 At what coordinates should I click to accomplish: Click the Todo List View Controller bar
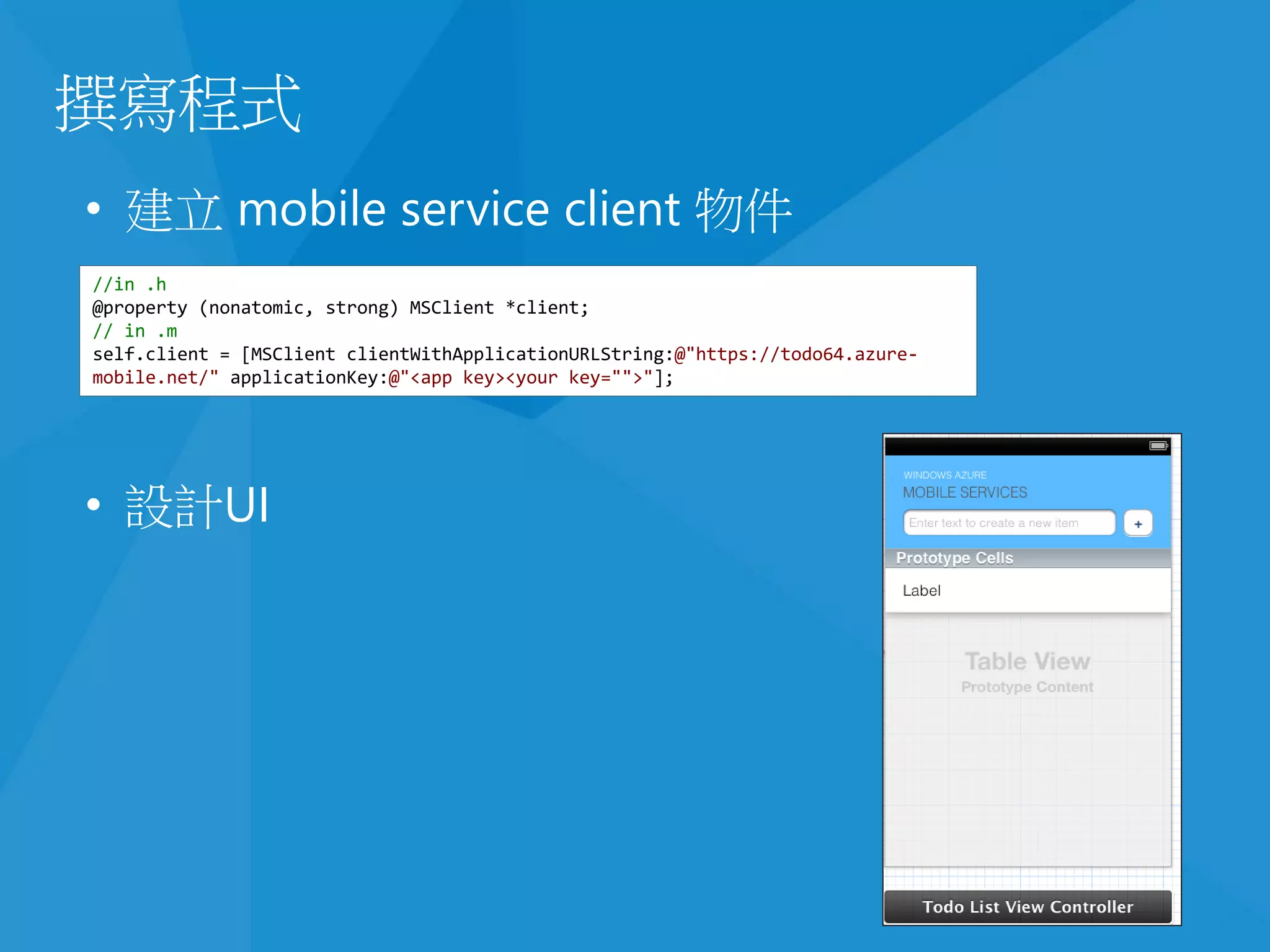pos(1028,907)
